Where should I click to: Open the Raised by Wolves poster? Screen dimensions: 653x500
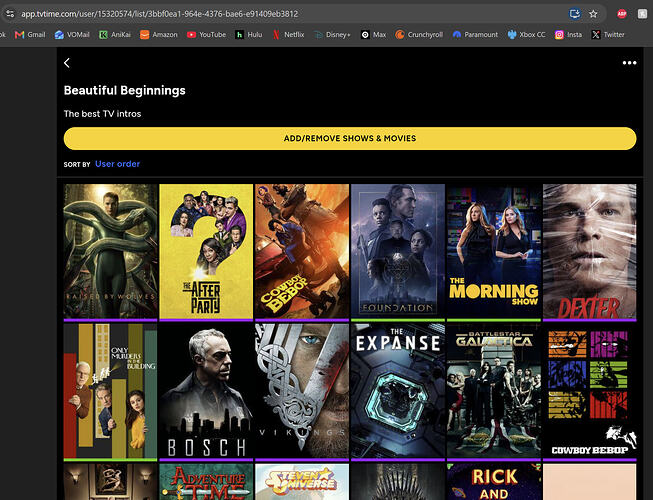tap(110, 251)
